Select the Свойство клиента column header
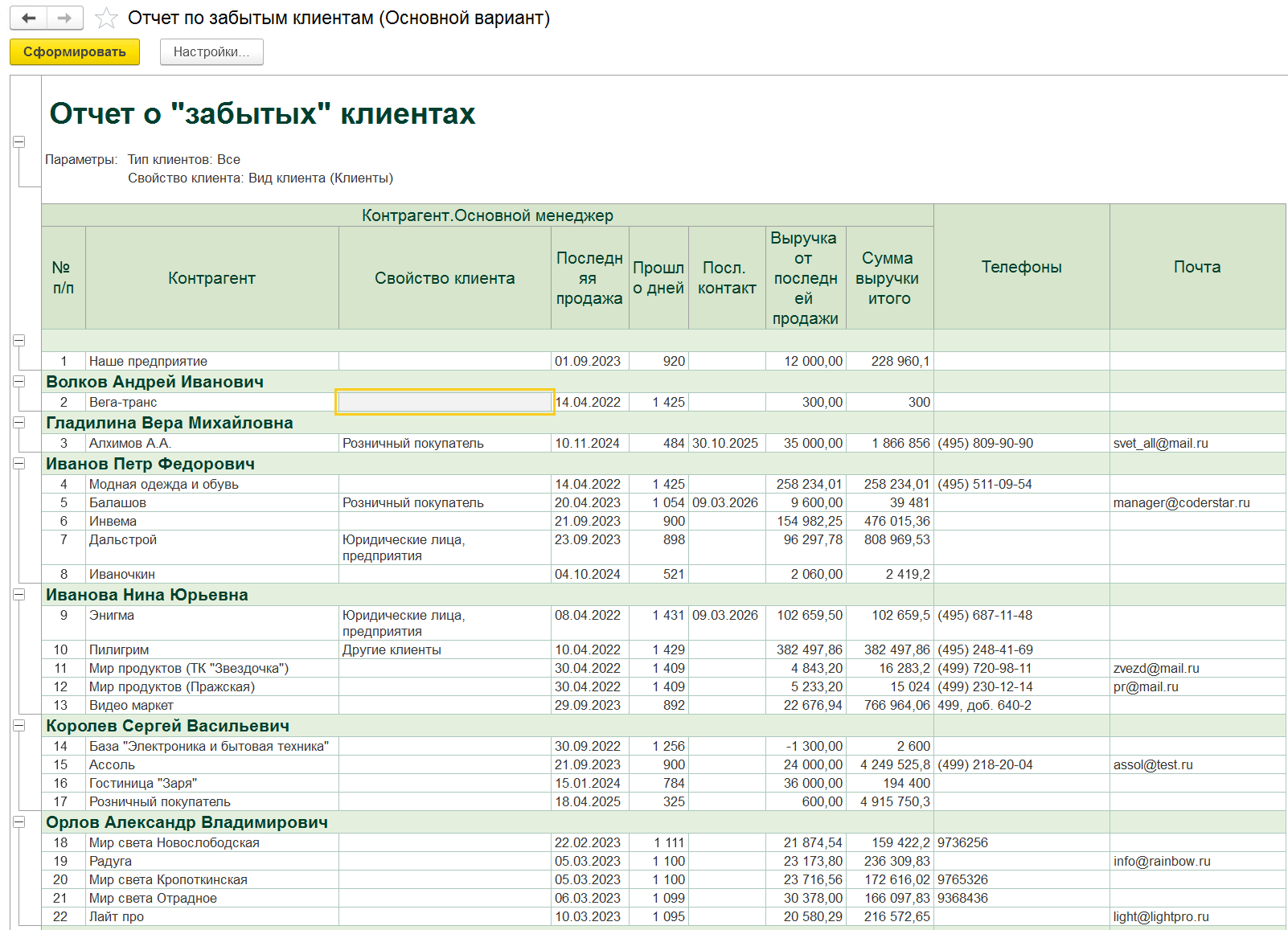 [445, 278]
